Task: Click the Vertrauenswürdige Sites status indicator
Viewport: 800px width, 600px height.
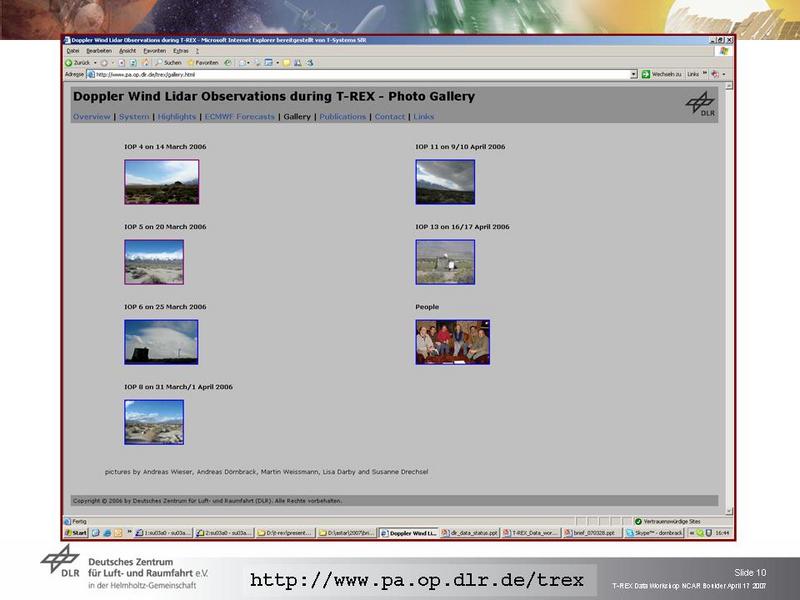Action: (x=667, y=521)
